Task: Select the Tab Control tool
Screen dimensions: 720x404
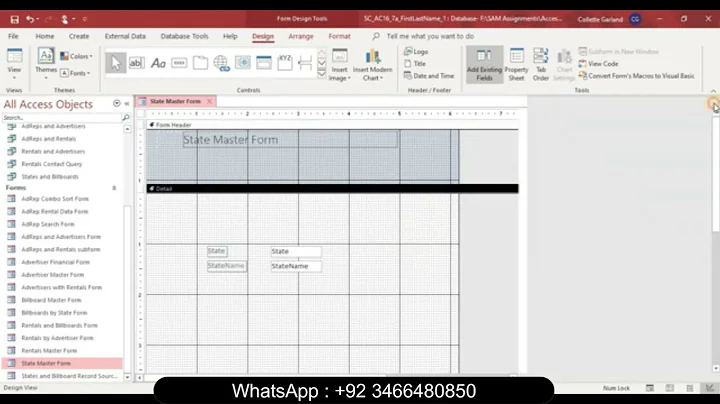Action: [200, 63]
